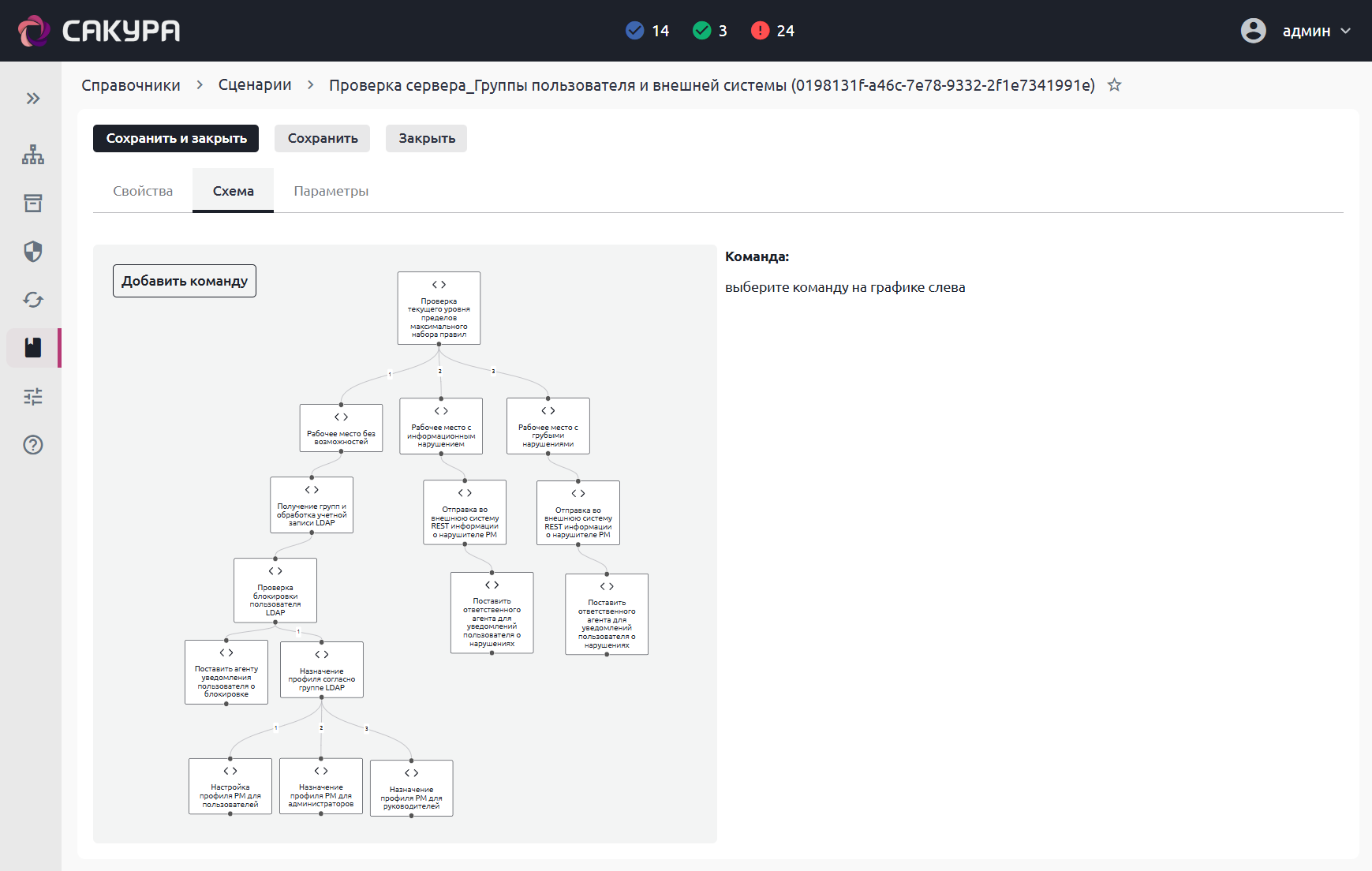This screenshot has height=871, width=1372.
Task: Open the settings sliders sidebar icon
Action: (32, 396)
